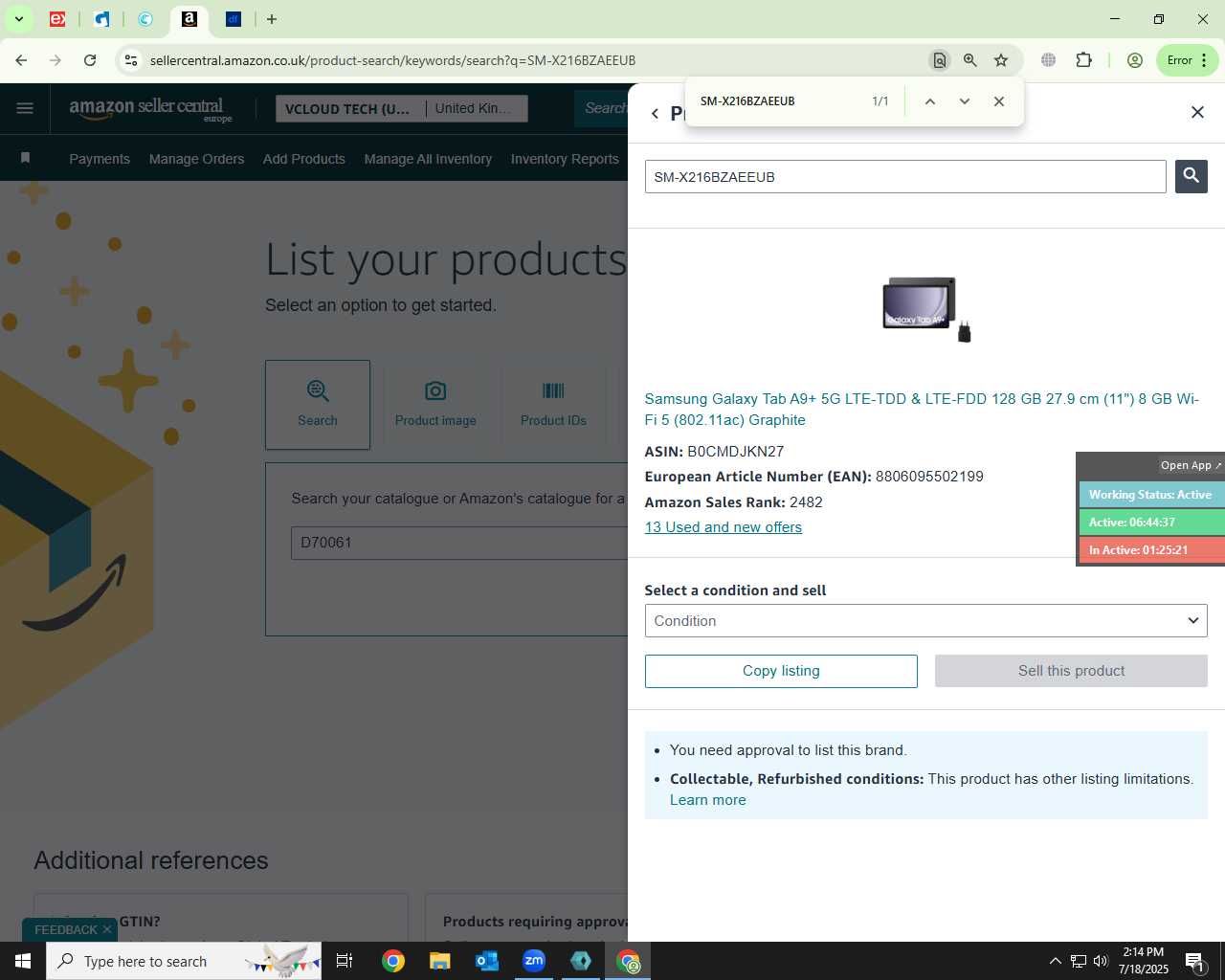Click the search magnifier button in product panel
Viewport: 1225px width, 980px height.
1191,176
